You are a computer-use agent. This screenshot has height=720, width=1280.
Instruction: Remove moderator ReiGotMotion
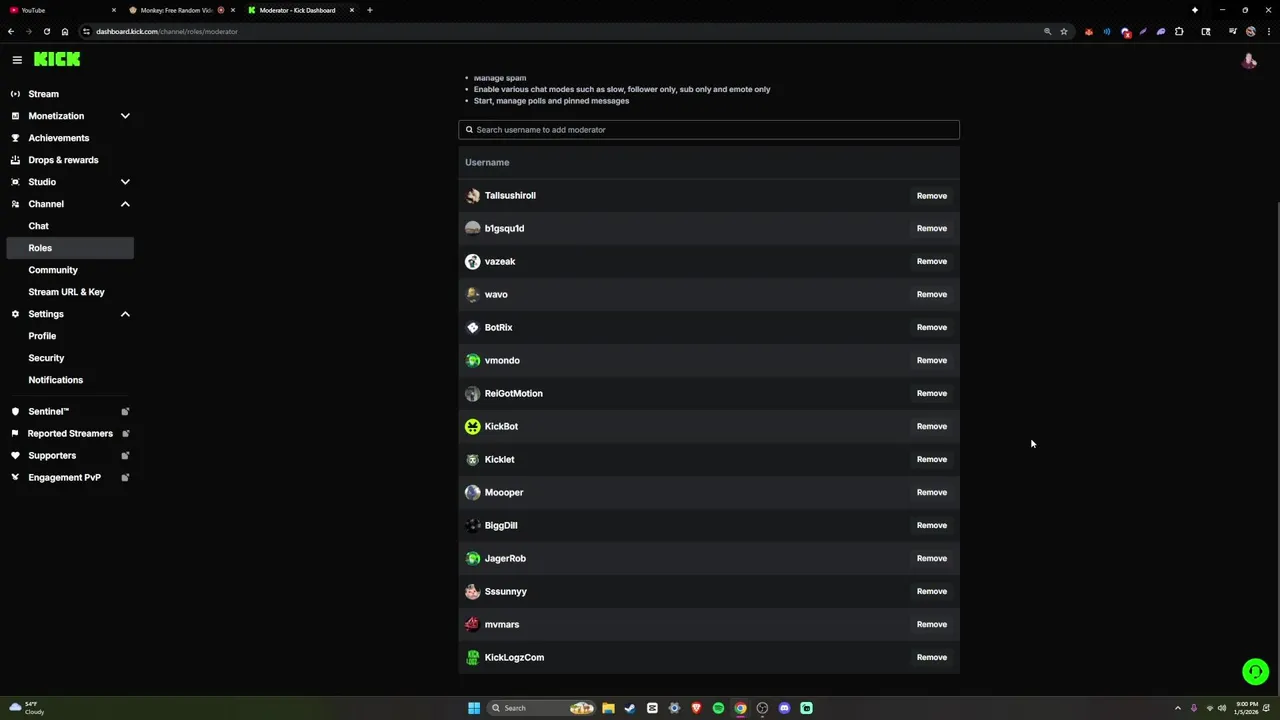[x=931, y=394]
